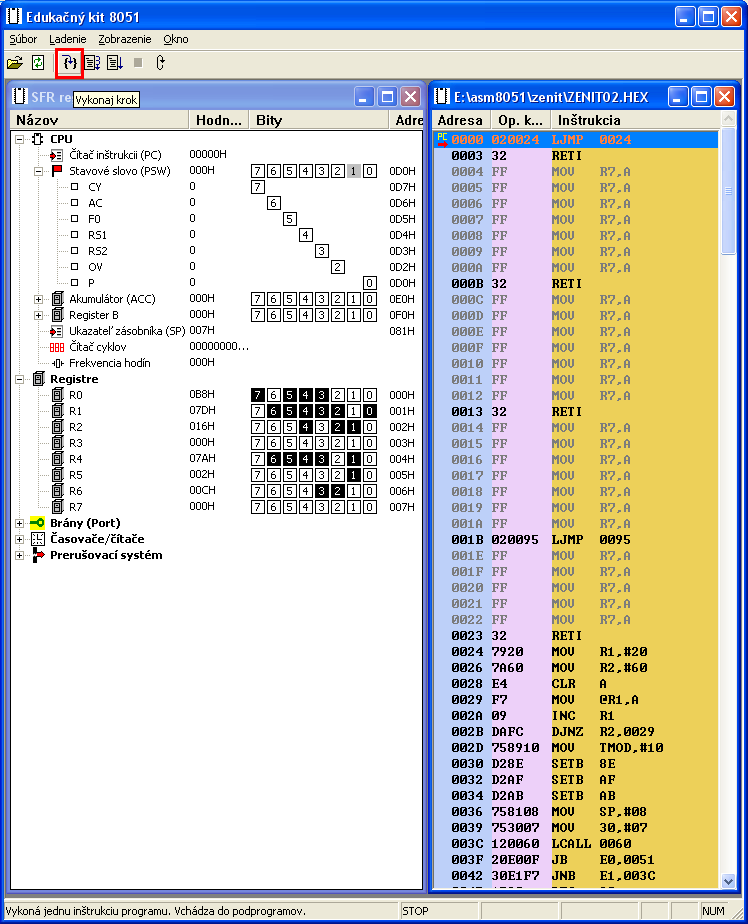Select the Čítač cyklov counter icon
748x924 pixels.
[57, 347]
